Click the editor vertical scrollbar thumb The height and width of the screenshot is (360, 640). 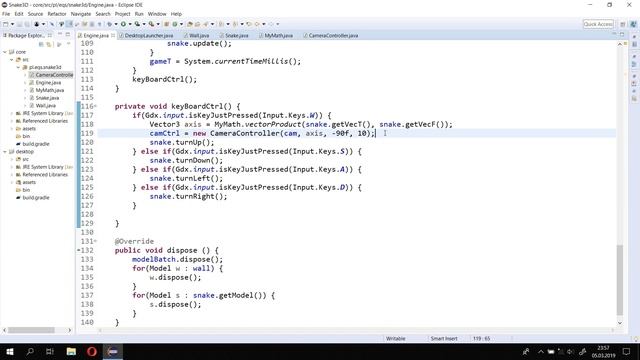coord(620,280)
